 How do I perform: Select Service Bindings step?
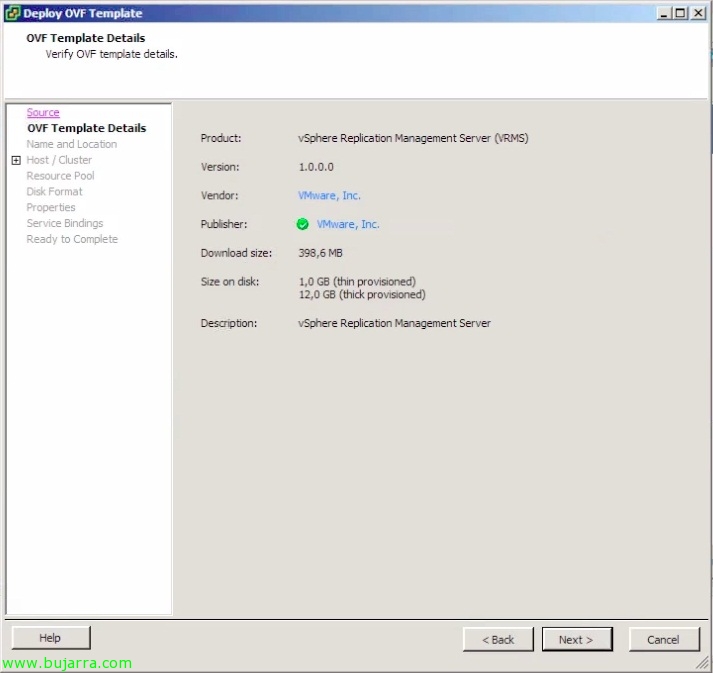[65, 223]
